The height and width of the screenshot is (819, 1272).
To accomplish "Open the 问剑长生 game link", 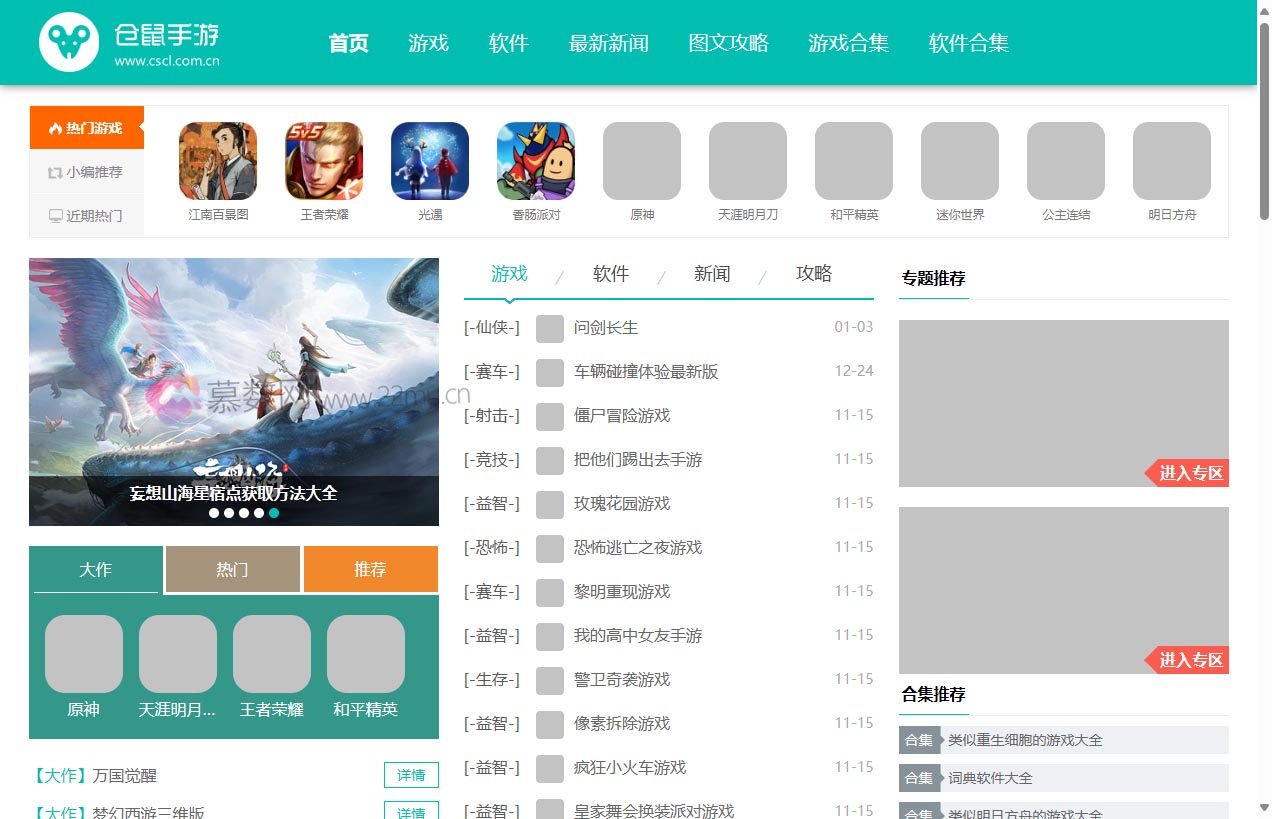I will click(x=608, y=327).
